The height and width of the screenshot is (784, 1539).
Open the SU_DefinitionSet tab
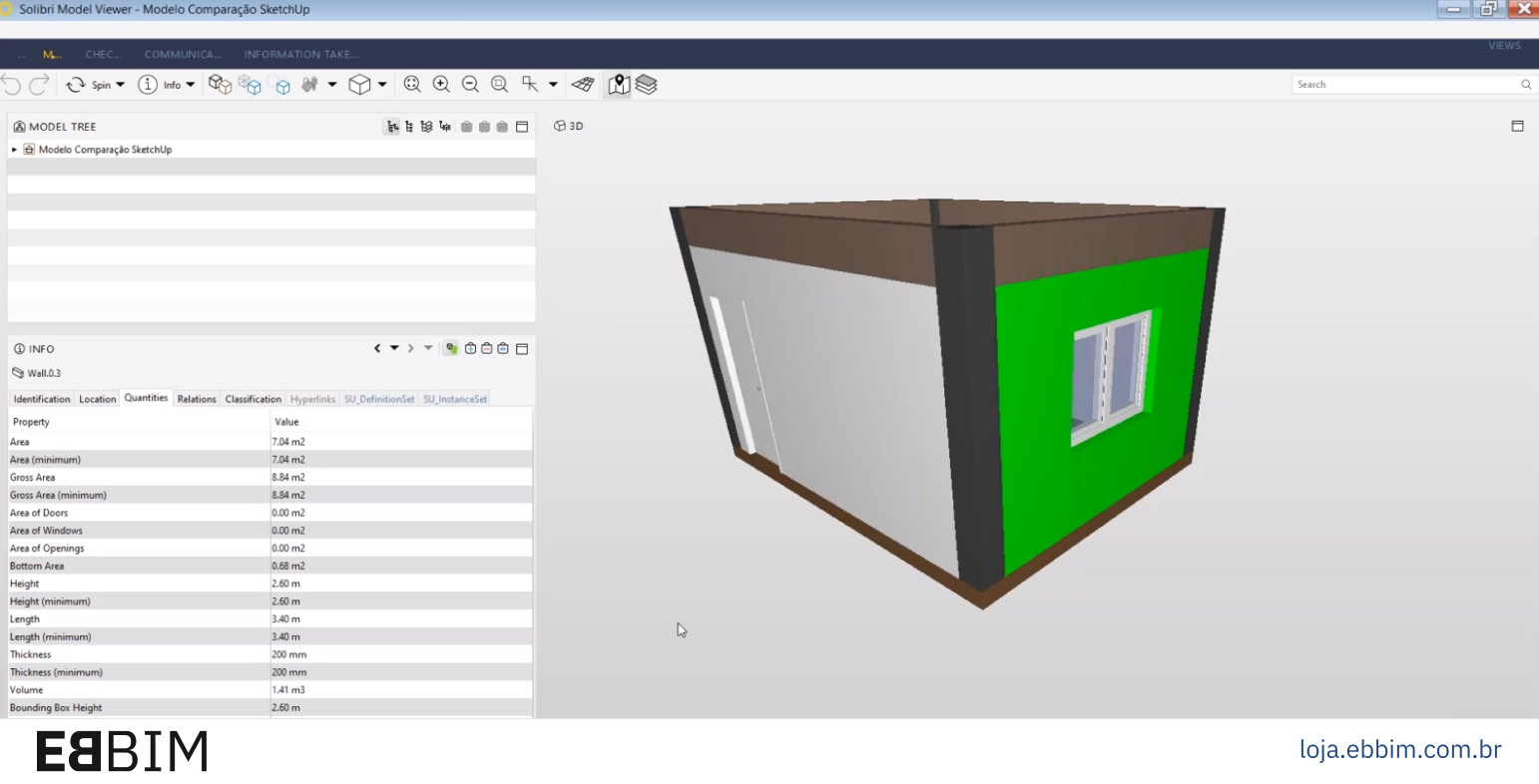[379, 399]
